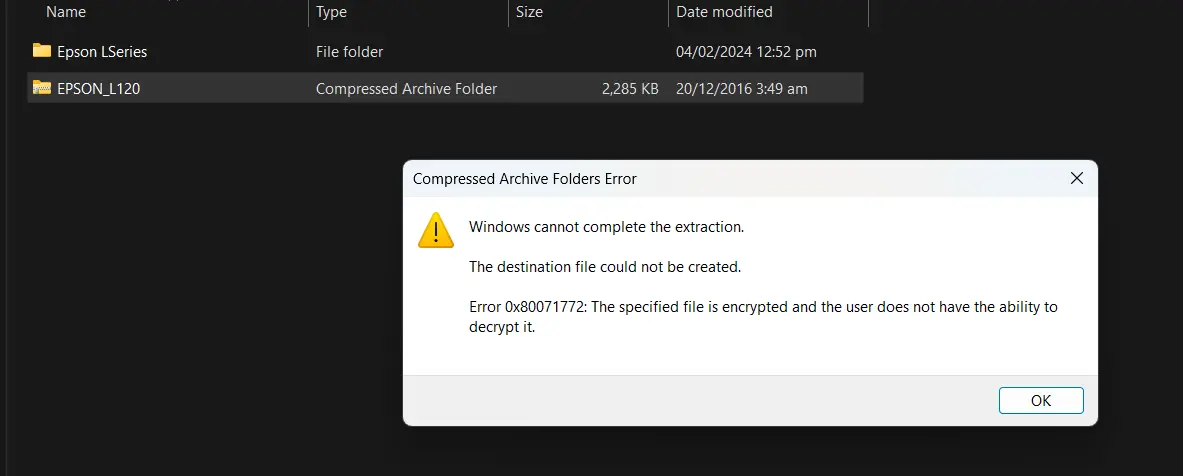Click the destination file could not be created line
The height and width of the screenshot is (476, 1183).
(x=605, y=266)
